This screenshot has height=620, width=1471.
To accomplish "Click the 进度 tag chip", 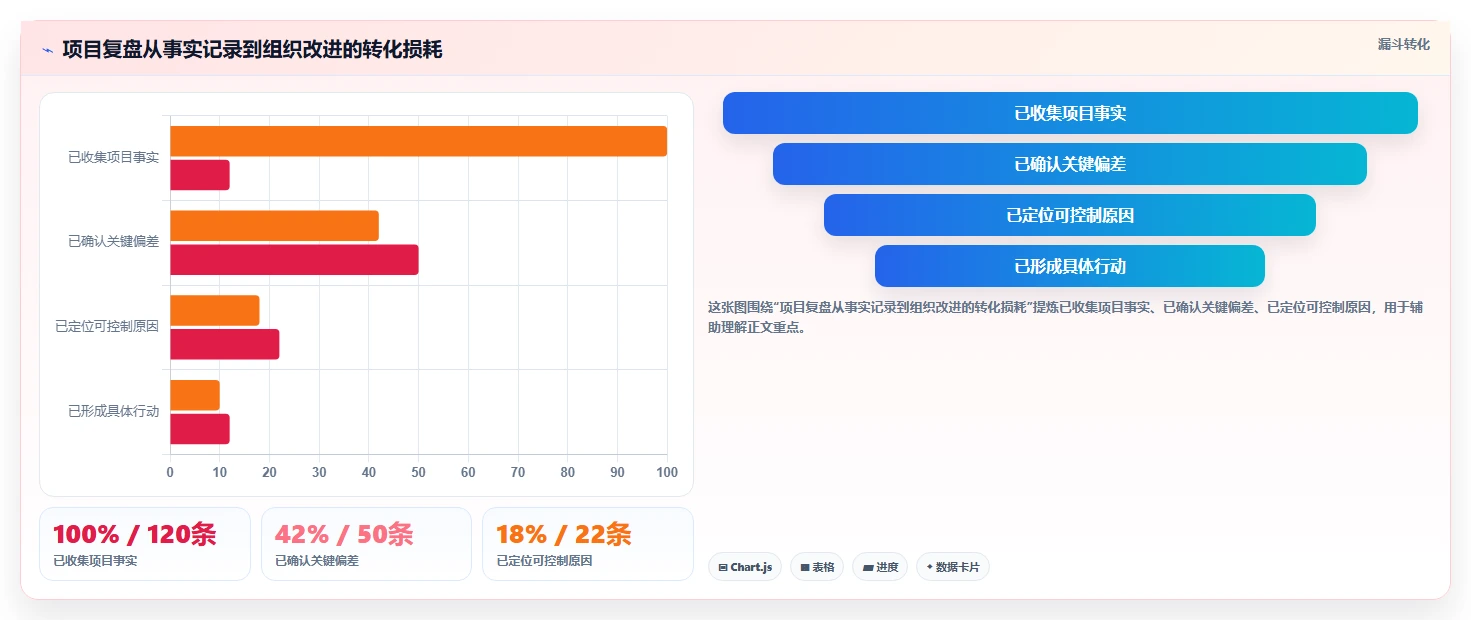I will [x=880, y=567].
